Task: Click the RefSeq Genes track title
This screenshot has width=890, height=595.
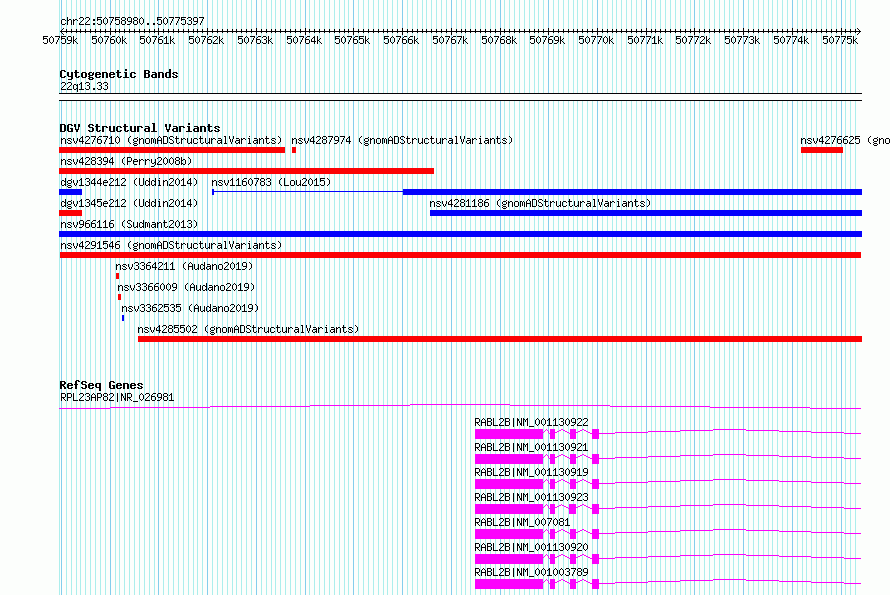Action: tap(101, 385)
